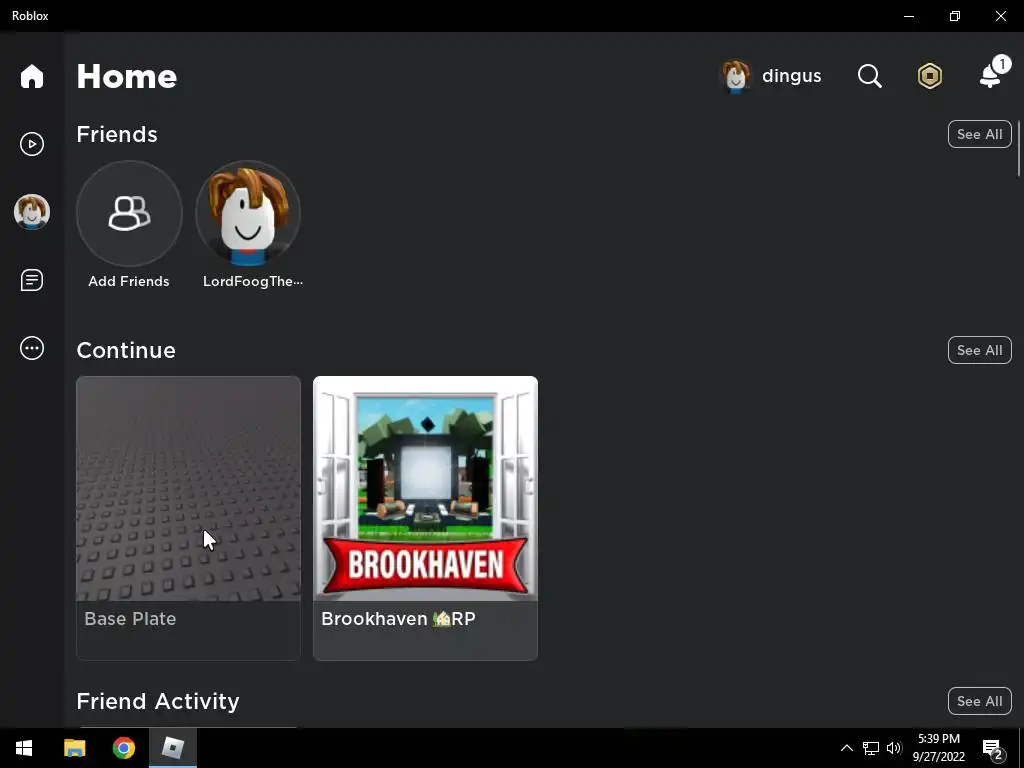The image size is (1024, 768).
Task: Open the Brookhaven game thumbnail
Action: (425, 488)
